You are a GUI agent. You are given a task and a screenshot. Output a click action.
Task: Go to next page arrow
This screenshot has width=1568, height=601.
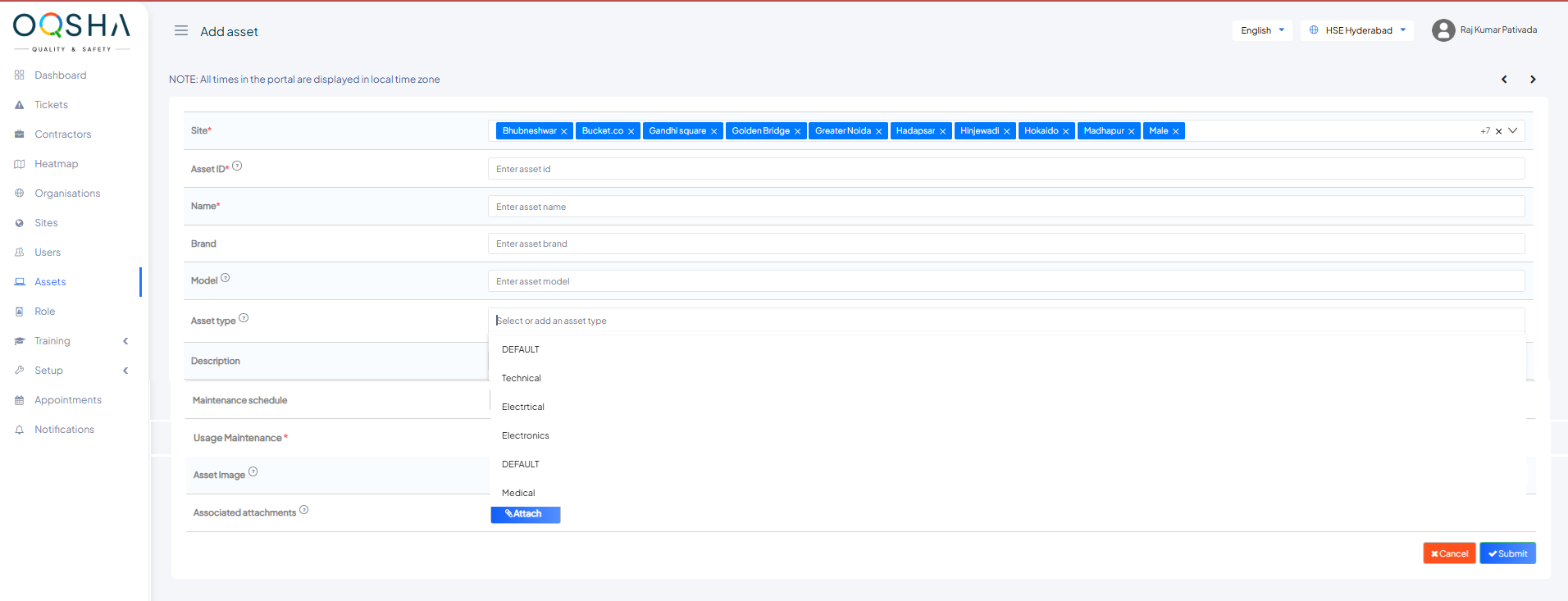(x=1533, y=80)
